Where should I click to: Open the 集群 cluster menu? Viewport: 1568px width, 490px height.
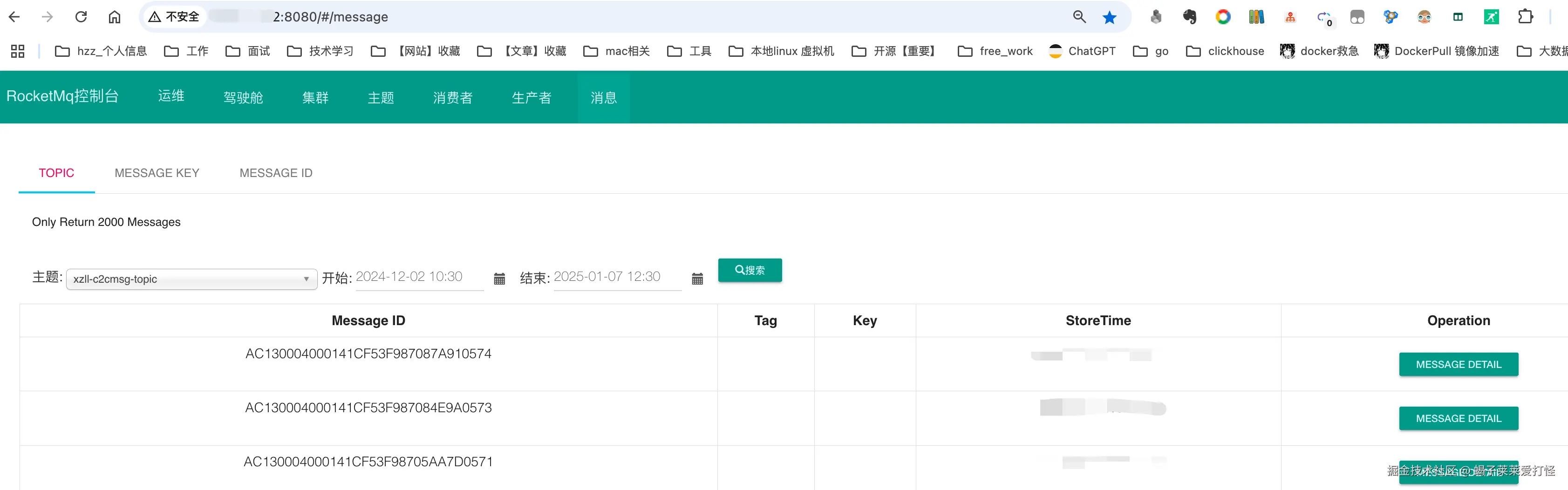(x=315, y=97)
